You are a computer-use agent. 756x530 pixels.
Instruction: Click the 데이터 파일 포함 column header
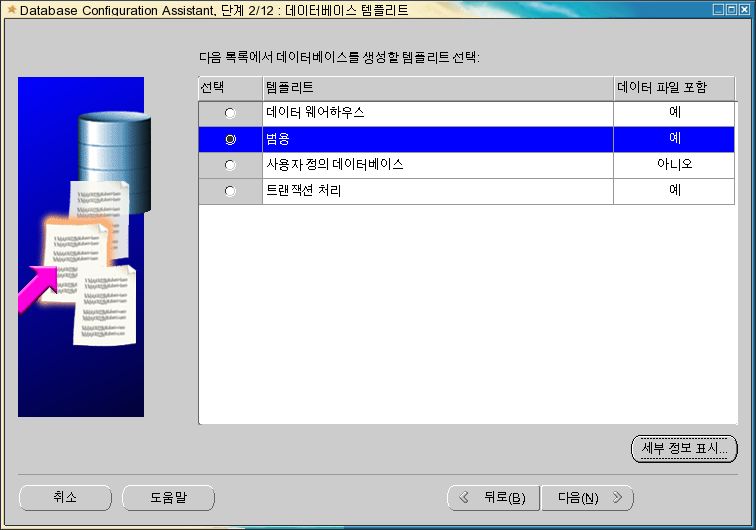pyautogui.click(x=674, y=88)
